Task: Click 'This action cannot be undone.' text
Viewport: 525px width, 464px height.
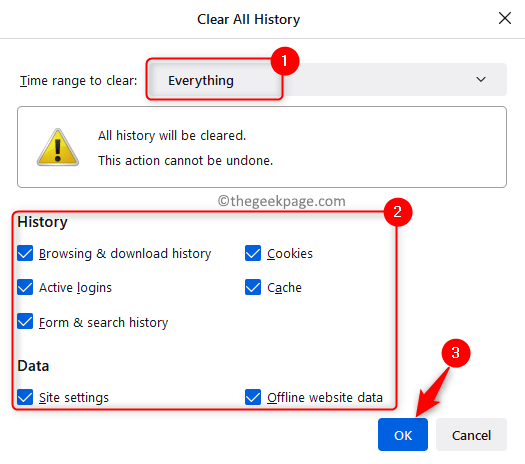Action: pos(185,161)
